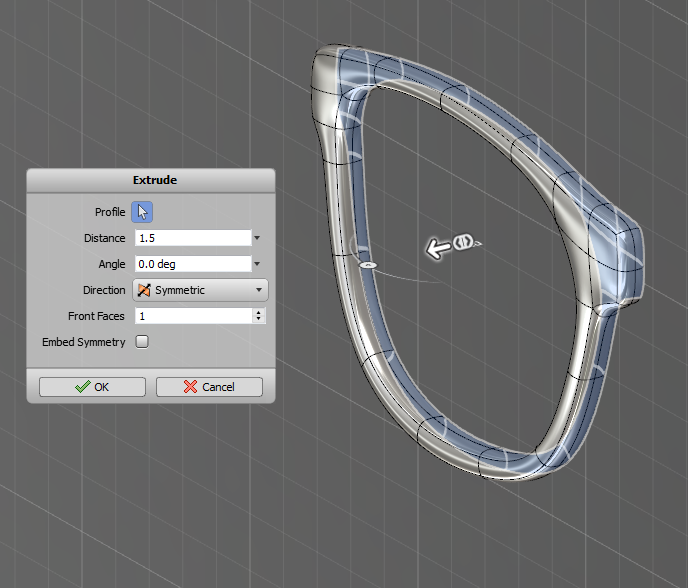
Task: Edit the Angle value field
Action: tap(193, 264)
